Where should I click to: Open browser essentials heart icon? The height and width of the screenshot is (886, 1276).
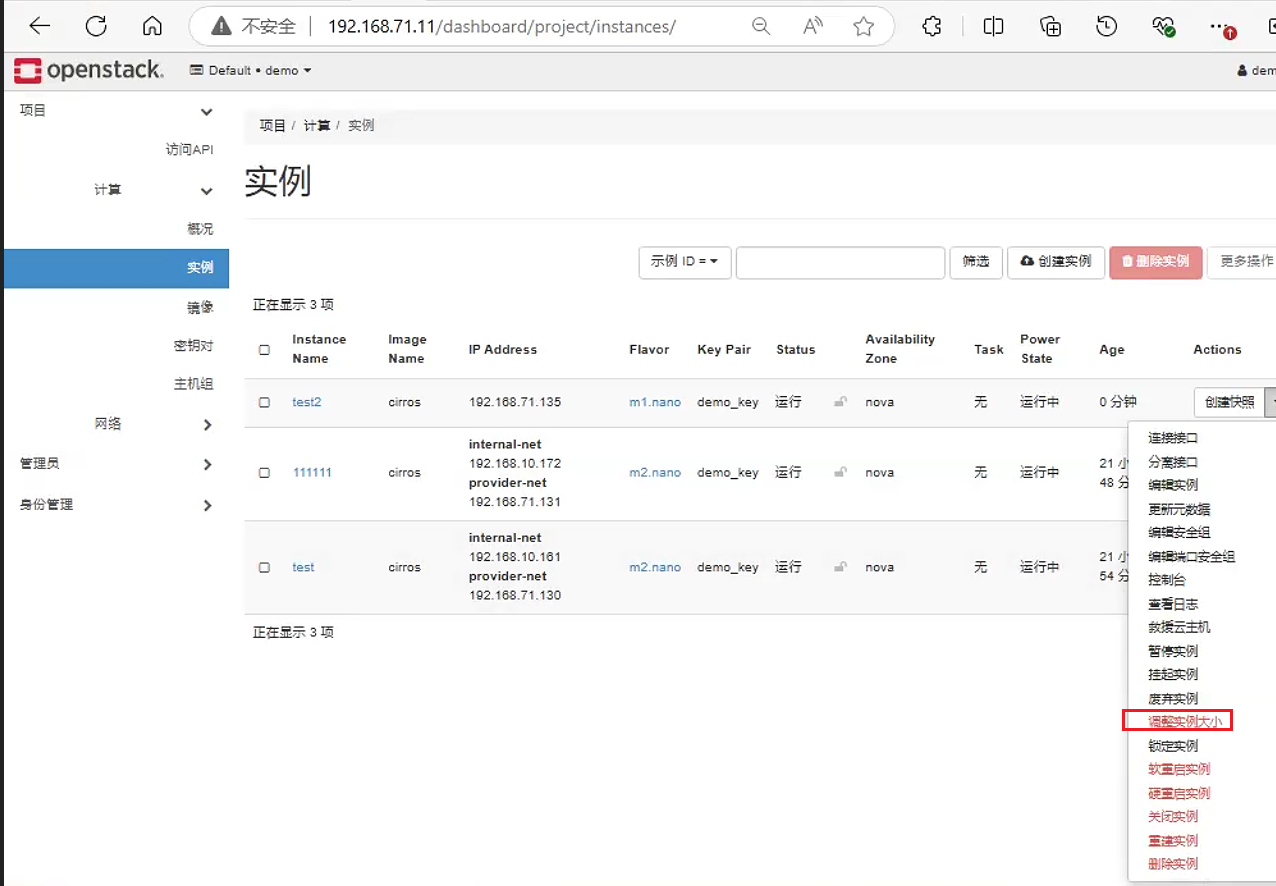(x=1163, y=27)
